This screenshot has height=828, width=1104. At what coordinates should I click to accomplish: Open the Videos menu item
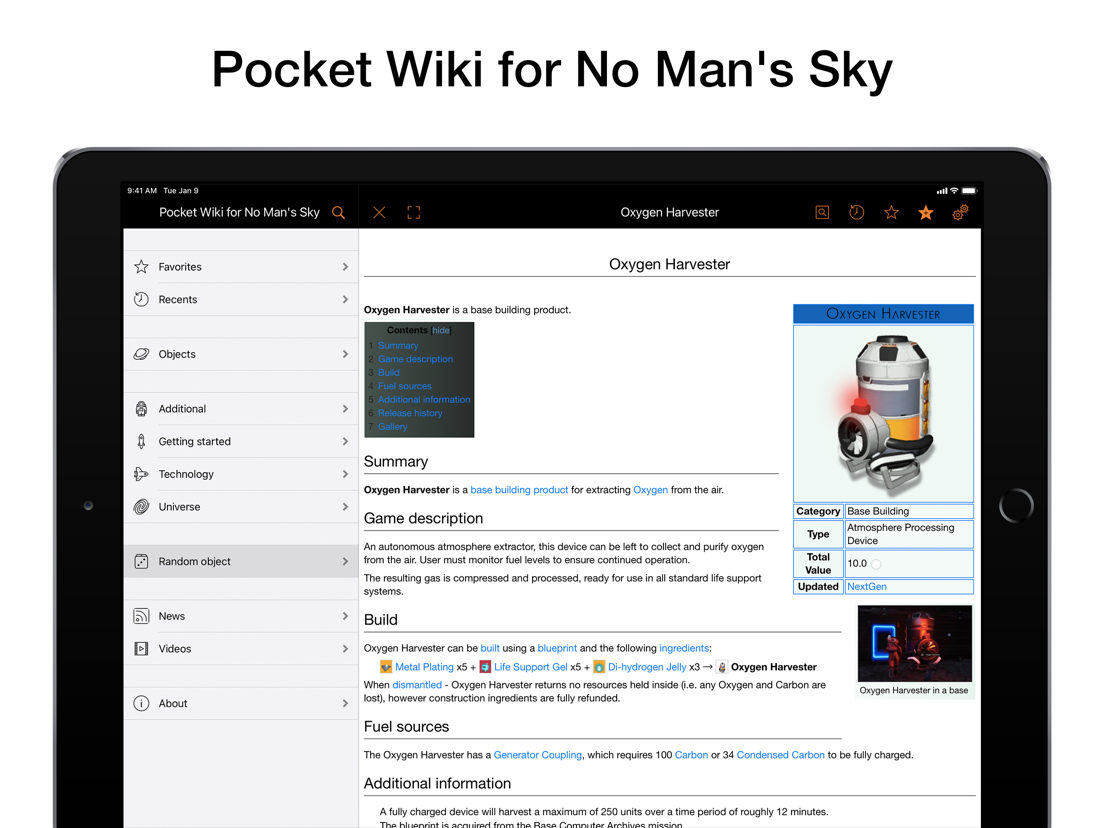(241, 648)
